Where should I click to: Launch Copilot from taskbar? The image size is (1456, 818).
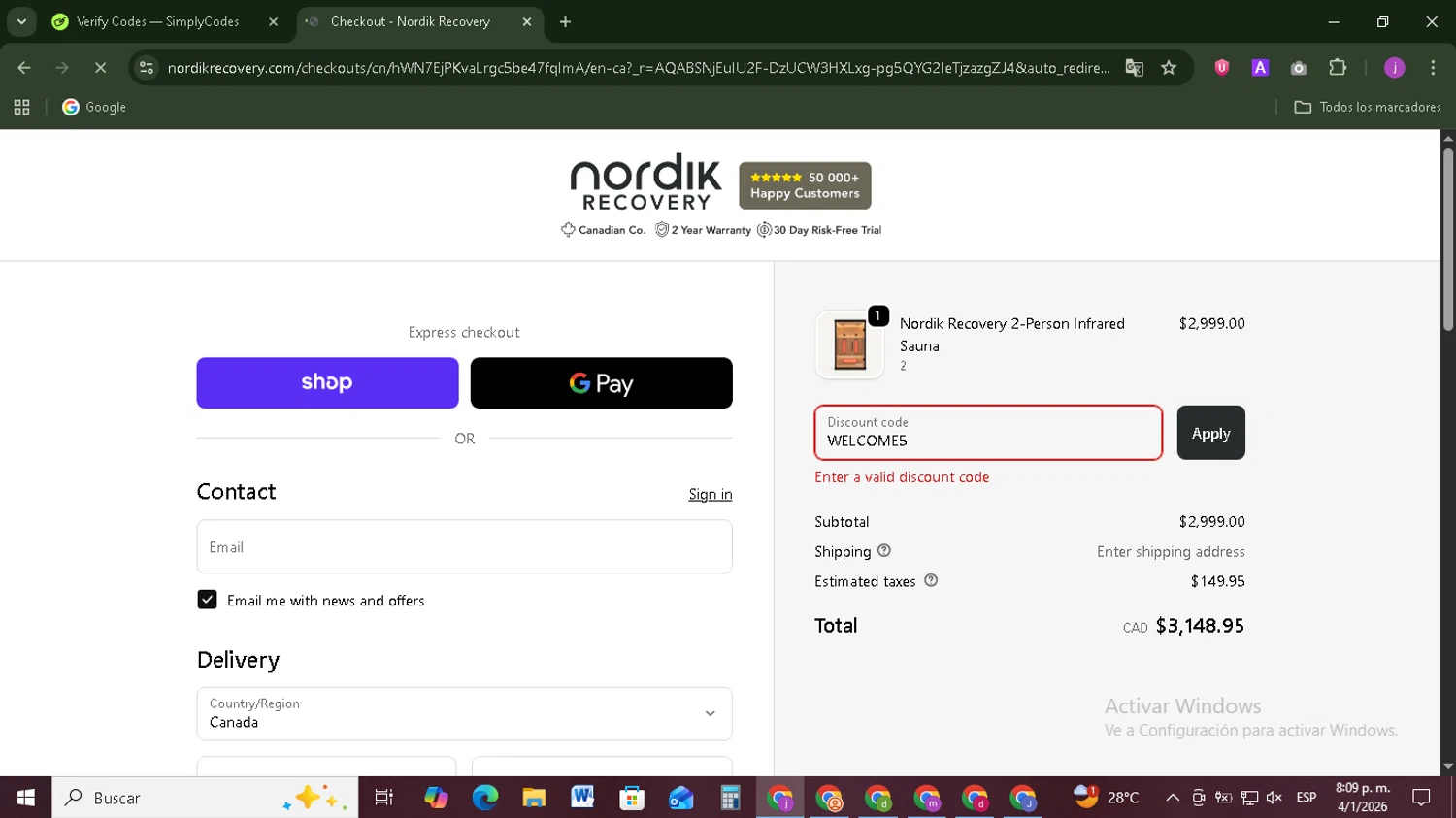tap(436, 798)
